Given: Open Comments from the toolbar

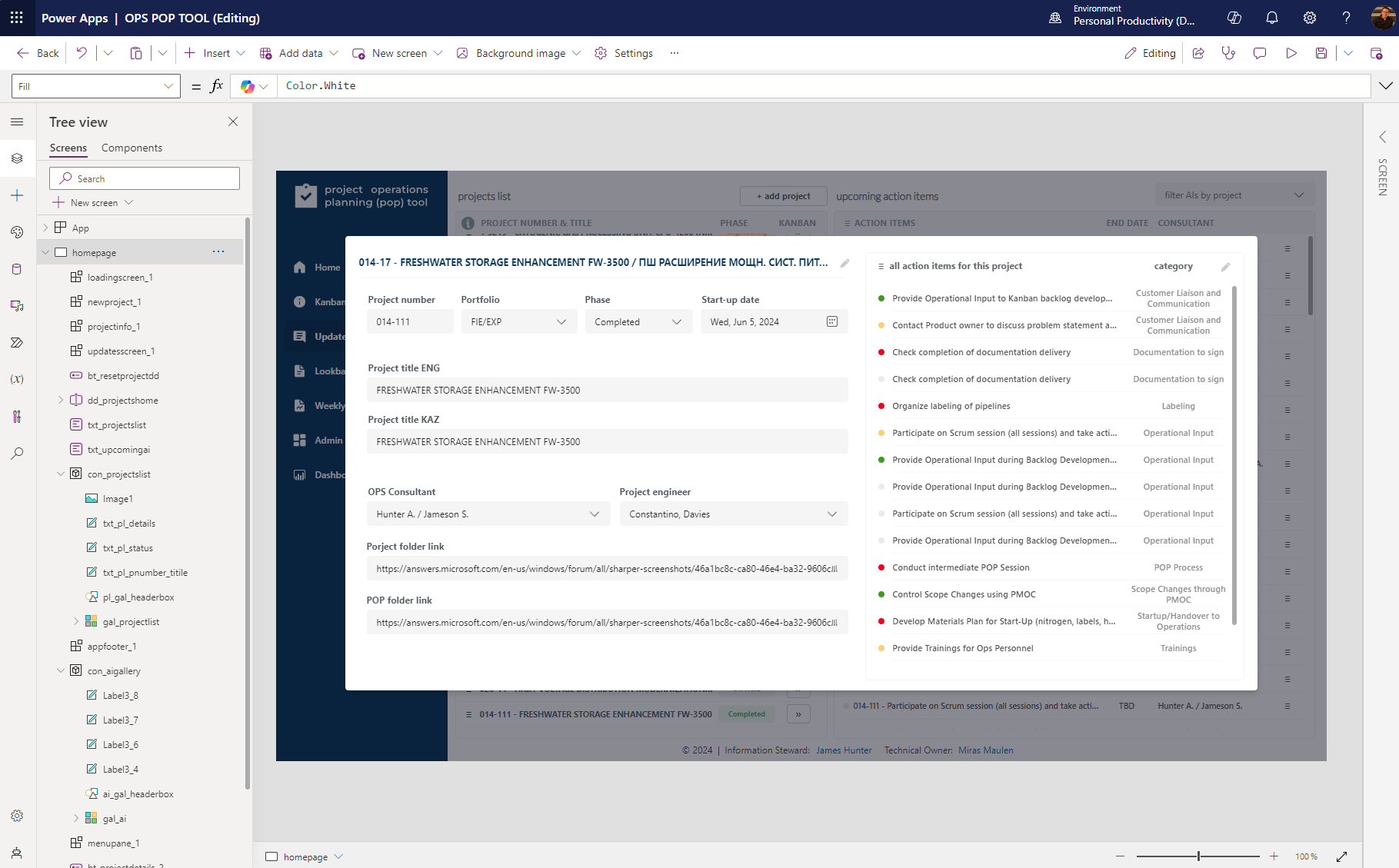Looking at the screenshot, I should pyautogui.click(x=1259, y=53).
